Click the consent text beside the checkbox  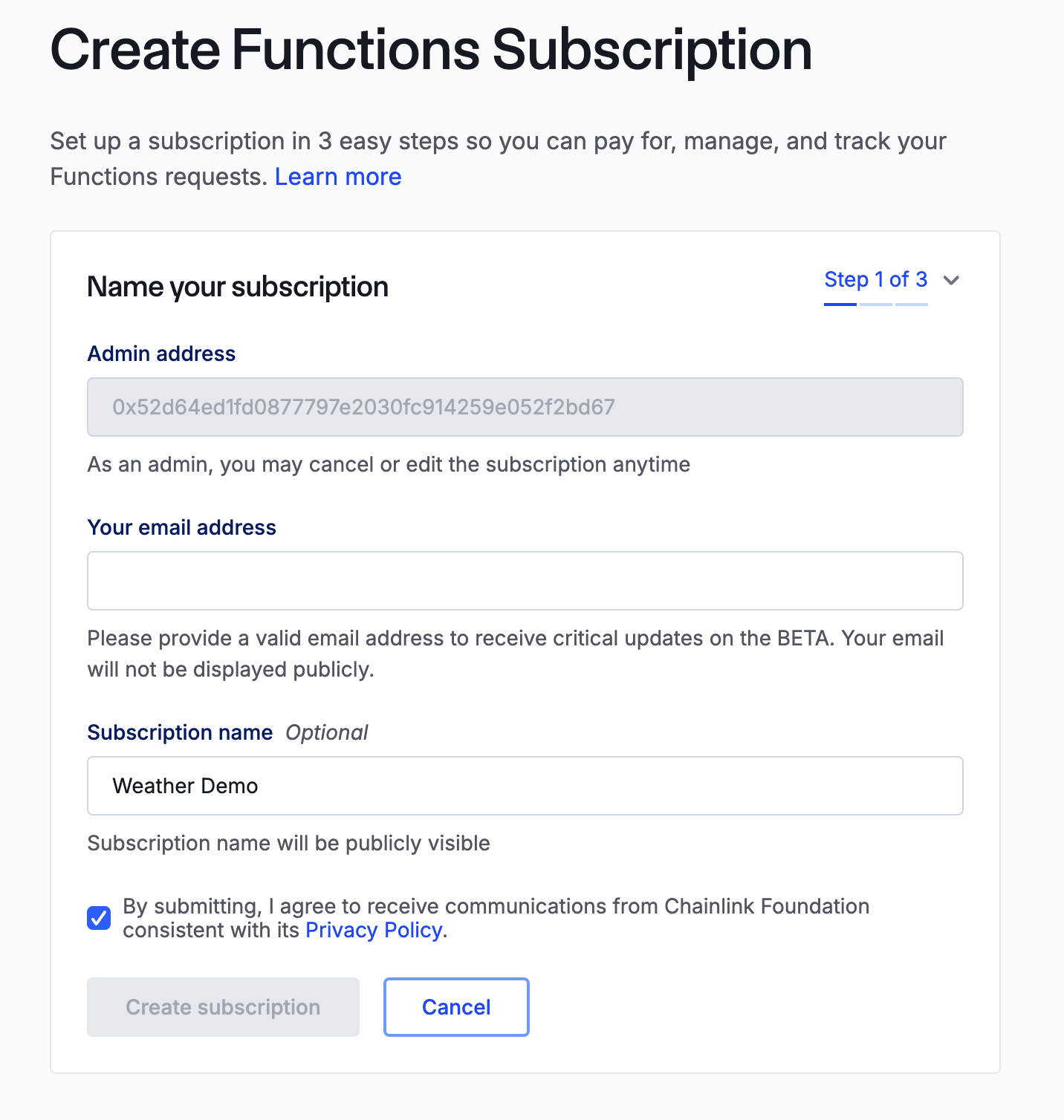pos(496,907)
